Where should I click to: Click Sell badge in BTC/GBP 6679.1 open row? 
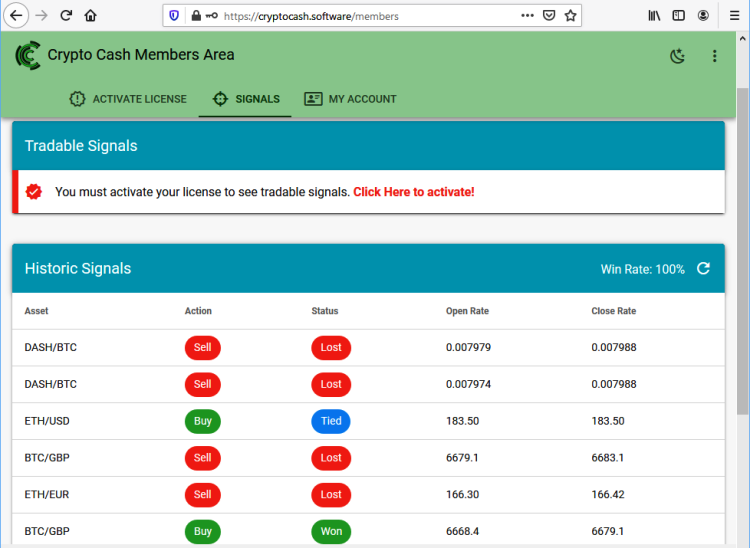(203, 458)
